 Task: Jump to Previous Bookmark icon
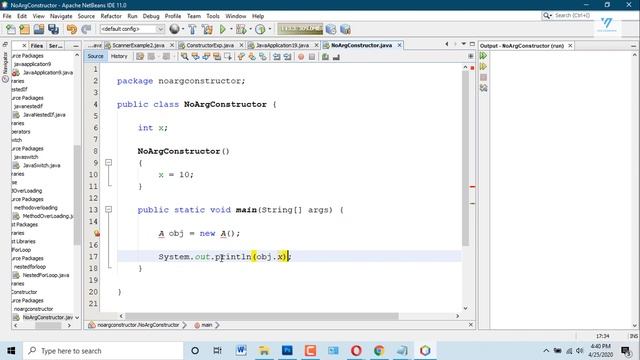[x=241, y=57]
